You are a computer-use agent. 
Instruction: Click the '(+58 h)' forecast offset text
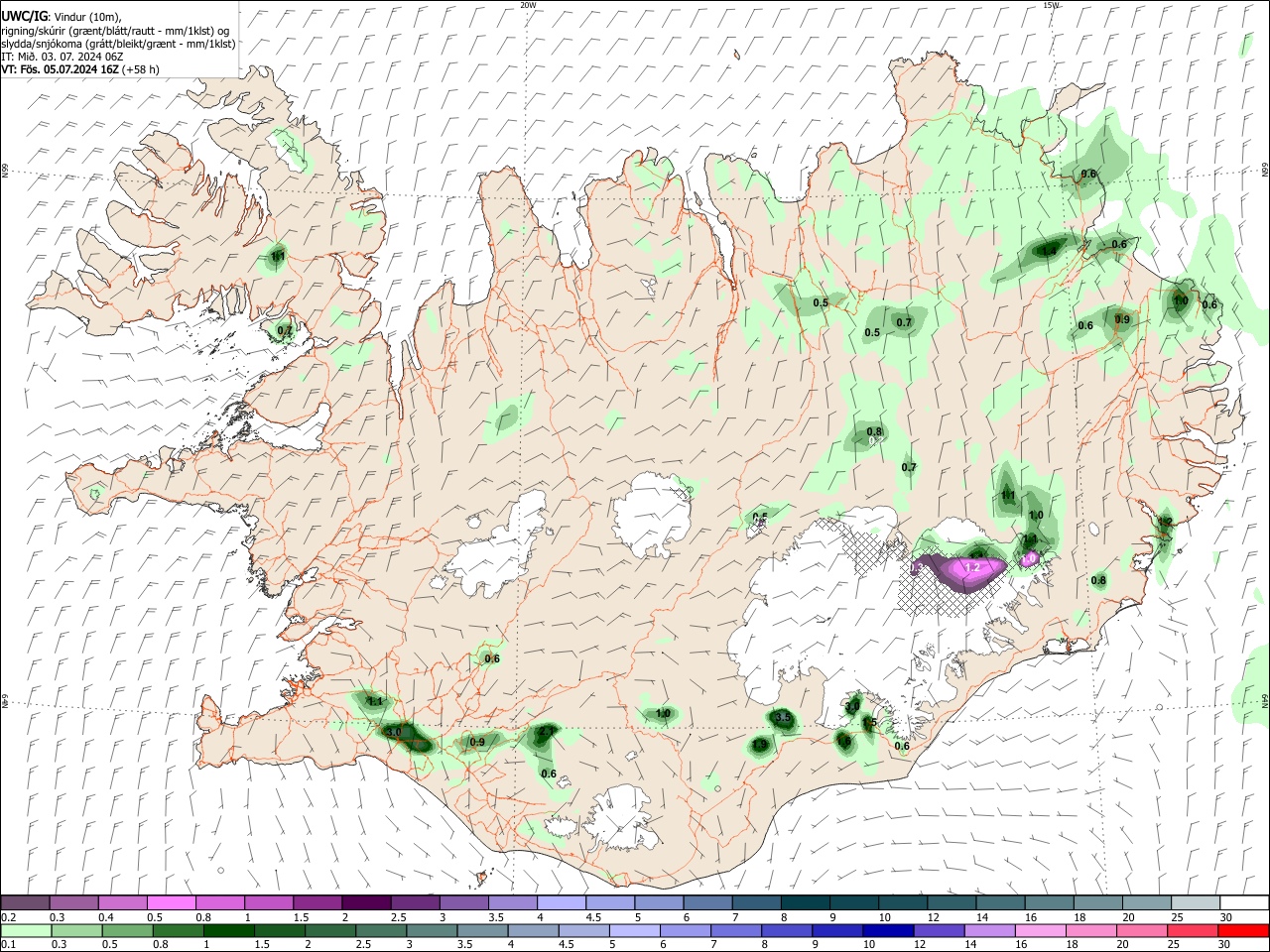(141, 69)
